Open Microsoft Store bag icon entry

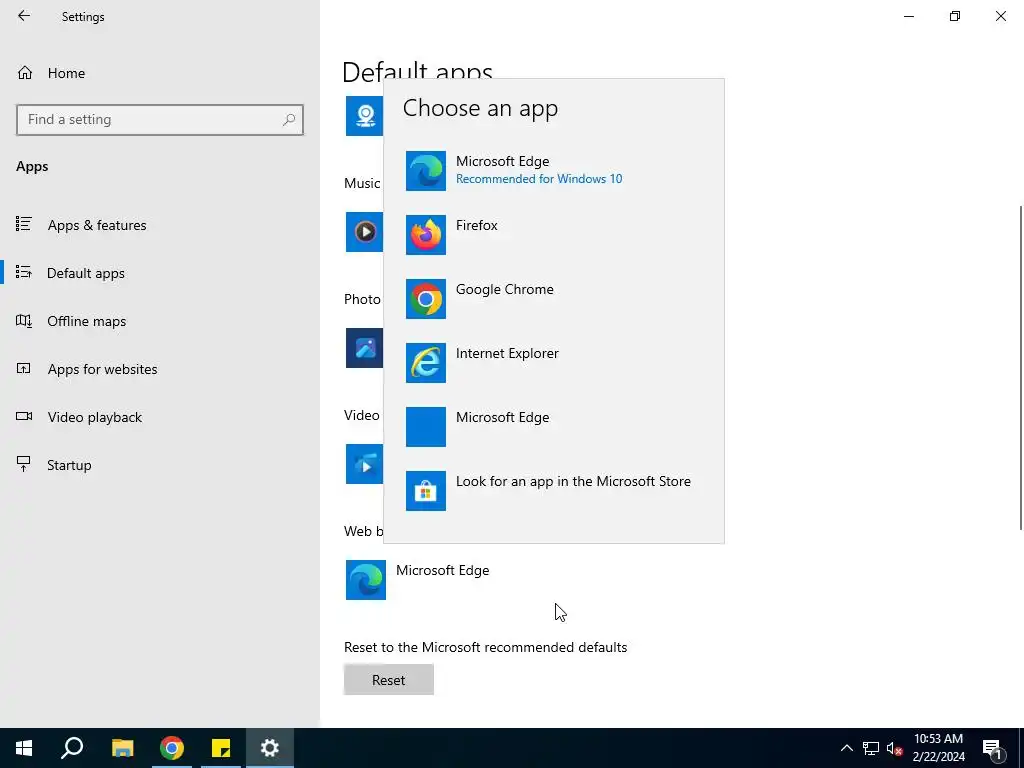tap(426, 491)
